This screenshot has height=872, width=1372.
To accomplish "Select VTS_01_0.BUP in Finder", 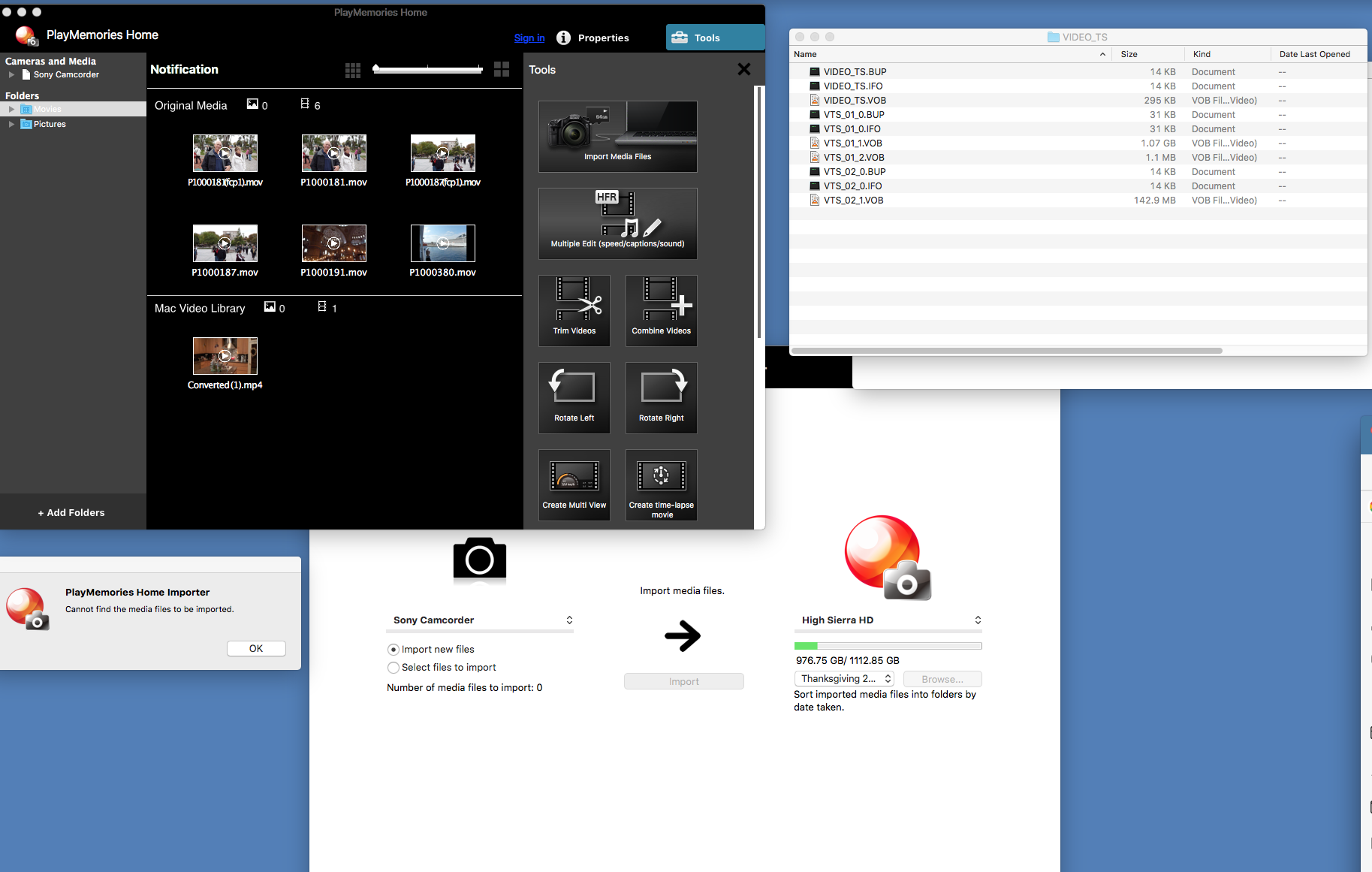I will point(1078,115).
